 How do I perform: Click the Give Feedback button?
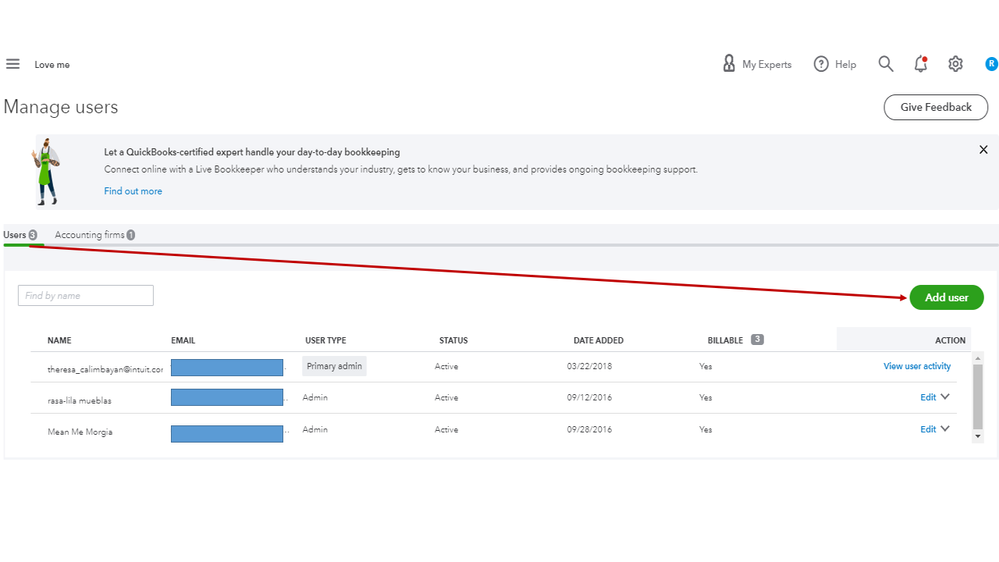click(x=935, y=107)
